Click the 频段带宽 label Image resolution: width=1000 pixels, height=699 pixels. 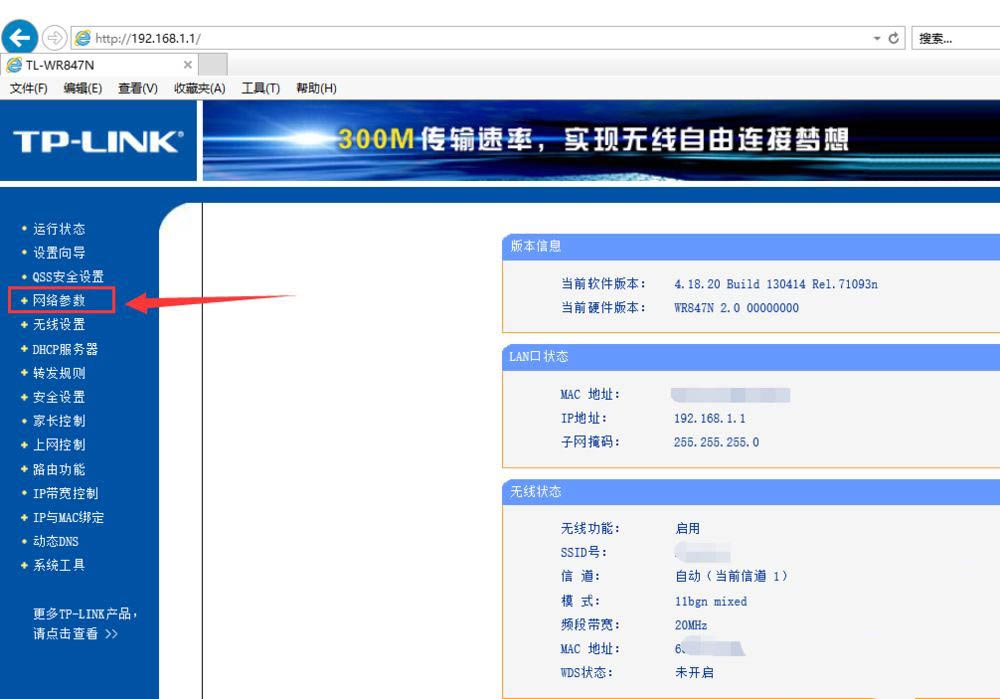coord(590,624)
